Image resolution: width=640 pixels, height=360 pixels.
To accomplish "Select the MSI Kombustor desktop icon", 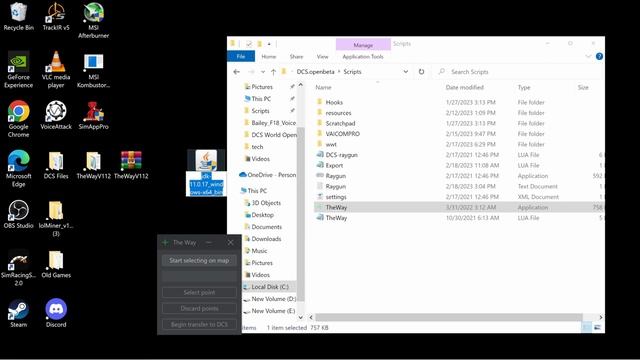I will [x=93, y=70].
